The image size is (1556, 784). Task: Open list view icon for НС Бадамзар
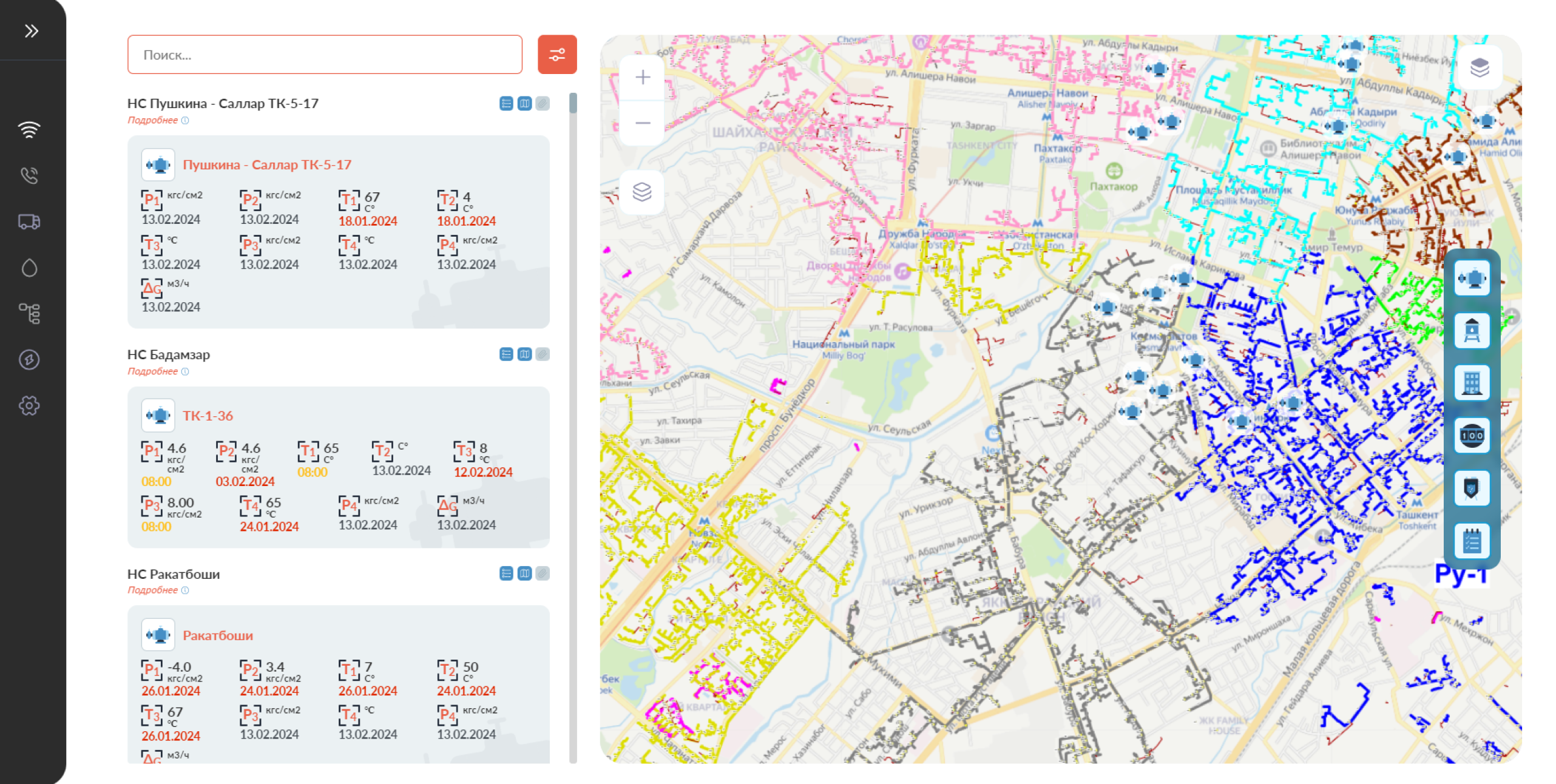[506, 354]
